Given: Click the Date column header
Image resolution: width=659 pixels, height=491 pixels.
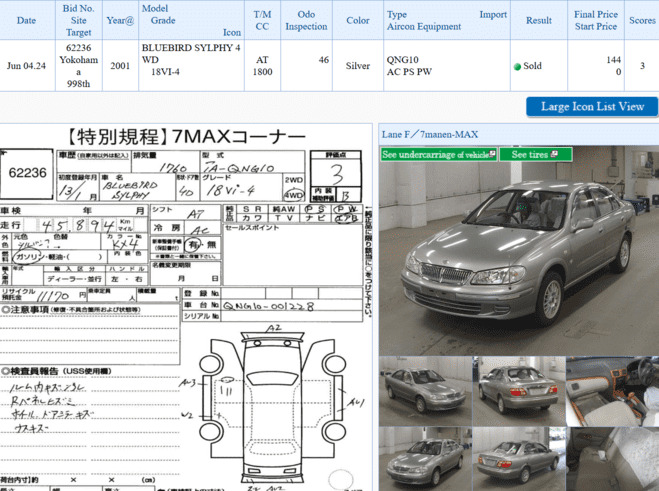Looking at the screenshot, I should point(27,20).
